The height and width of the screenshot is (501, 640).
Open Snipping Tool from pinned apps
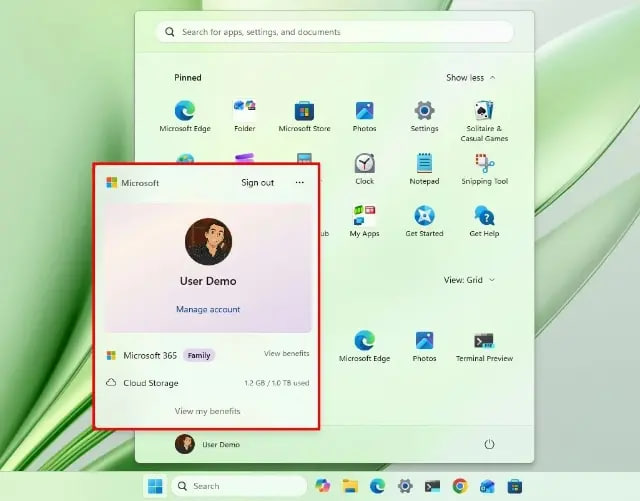[x=484, y=169]
